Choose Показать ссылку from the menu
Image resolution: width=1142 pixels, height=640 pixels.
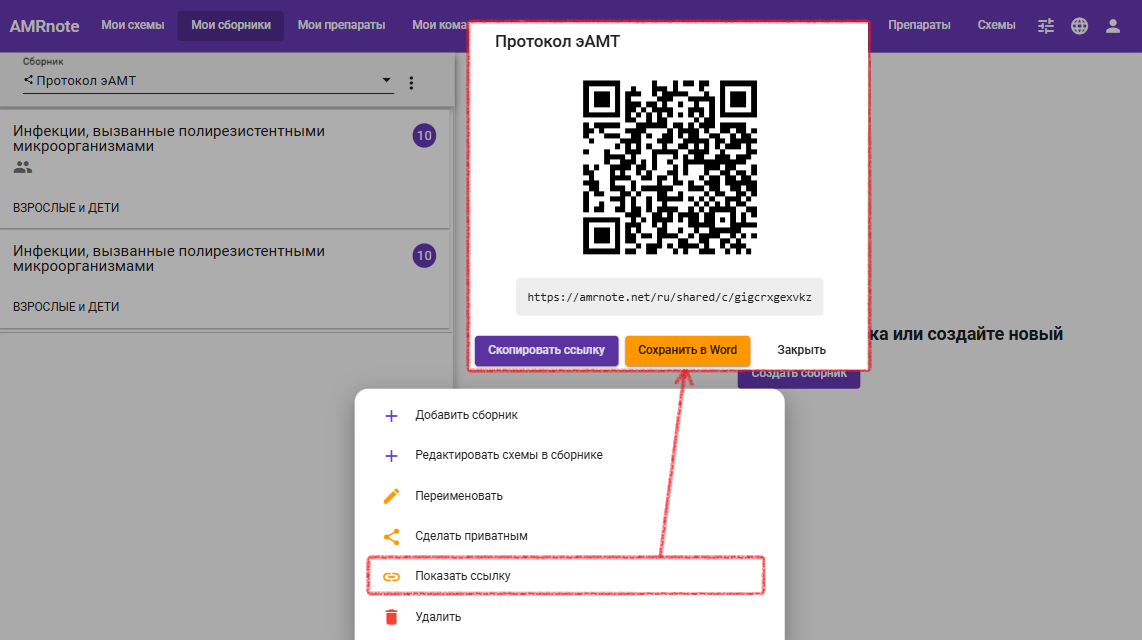coord(566,576)
